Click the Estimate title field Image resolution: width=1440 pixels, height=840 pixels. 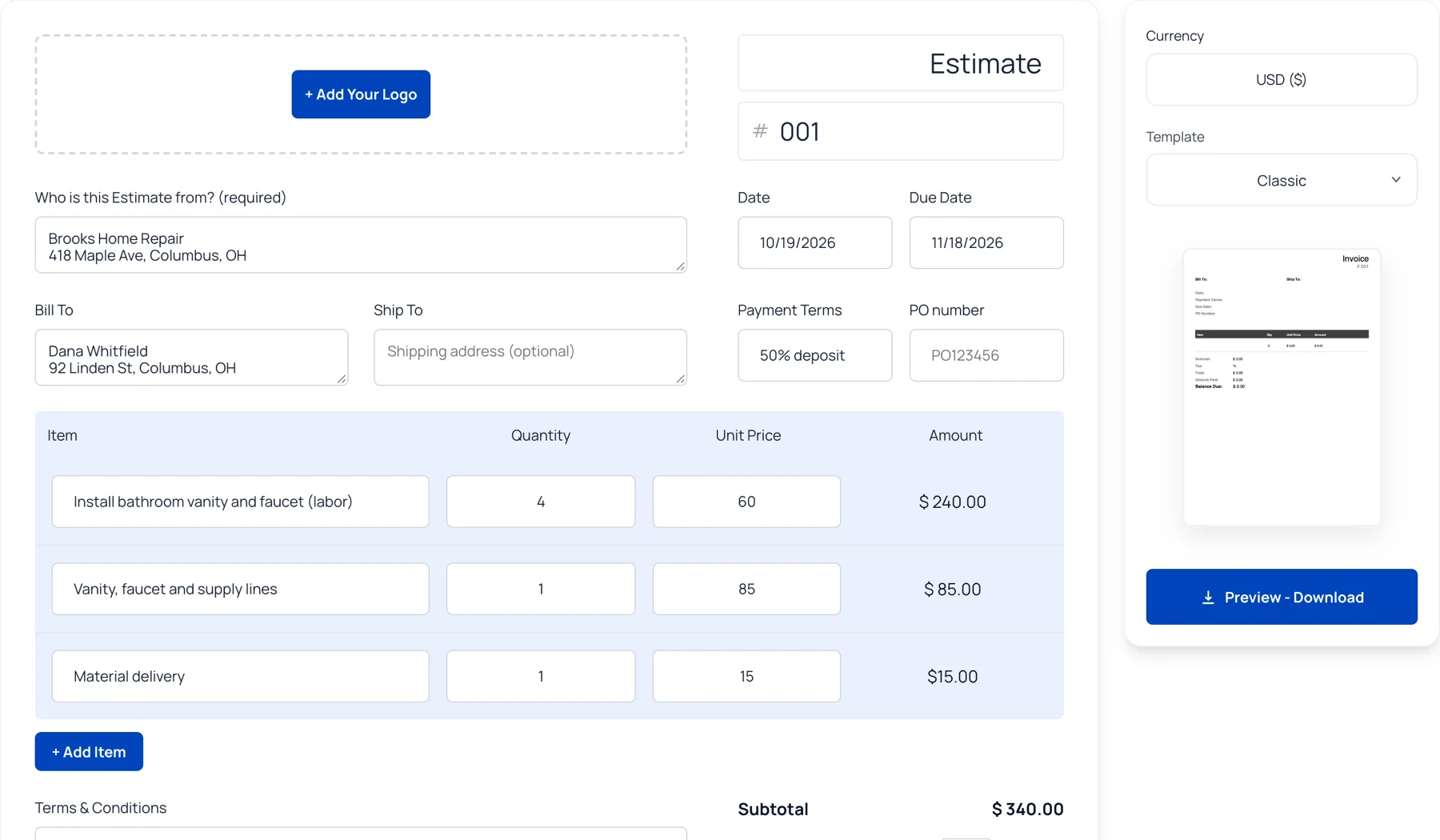pos(901,63)
